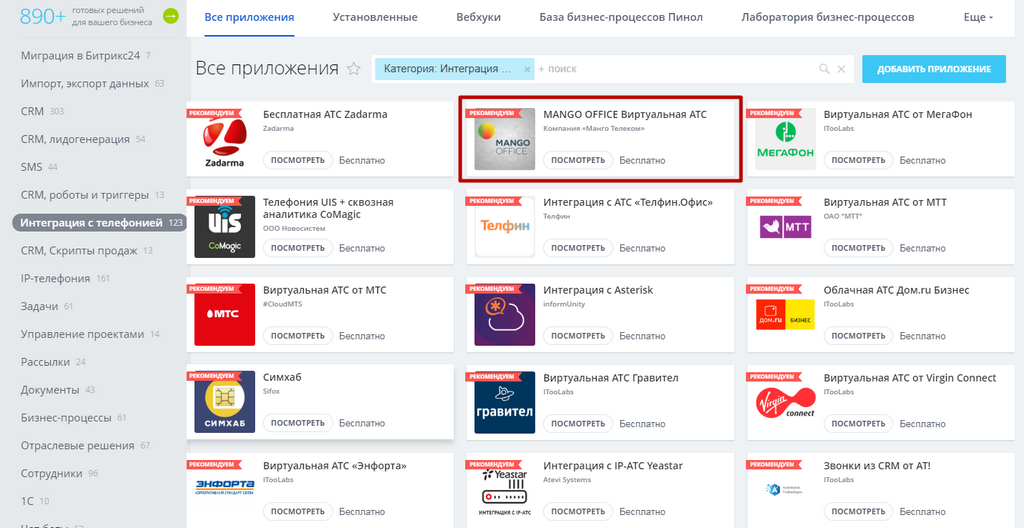The width and height of the screenshot is (1024, 528).
Task: Click the green arrow next to 890+ solutions
Action: click(170, 16)
